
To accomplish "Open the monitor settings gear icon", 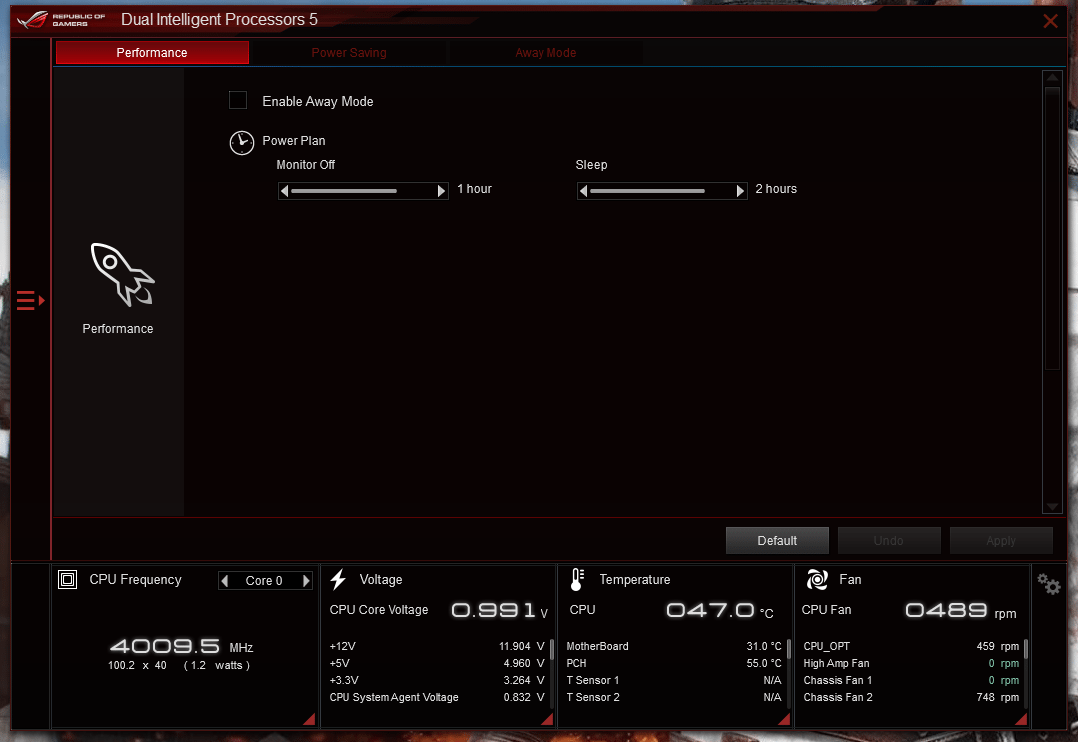I will pyautogui.click(x=1049, y=584).
